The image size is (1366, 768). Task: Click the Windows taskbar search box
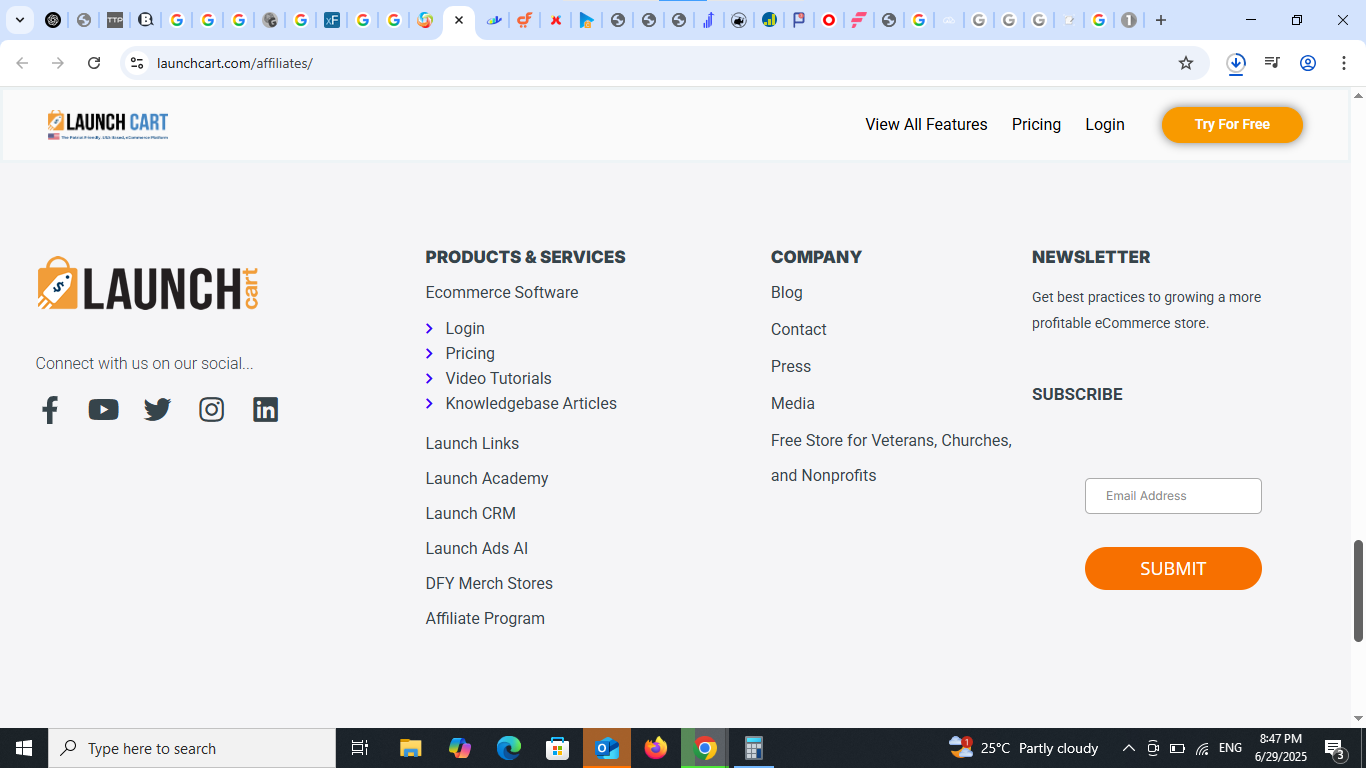192,748
